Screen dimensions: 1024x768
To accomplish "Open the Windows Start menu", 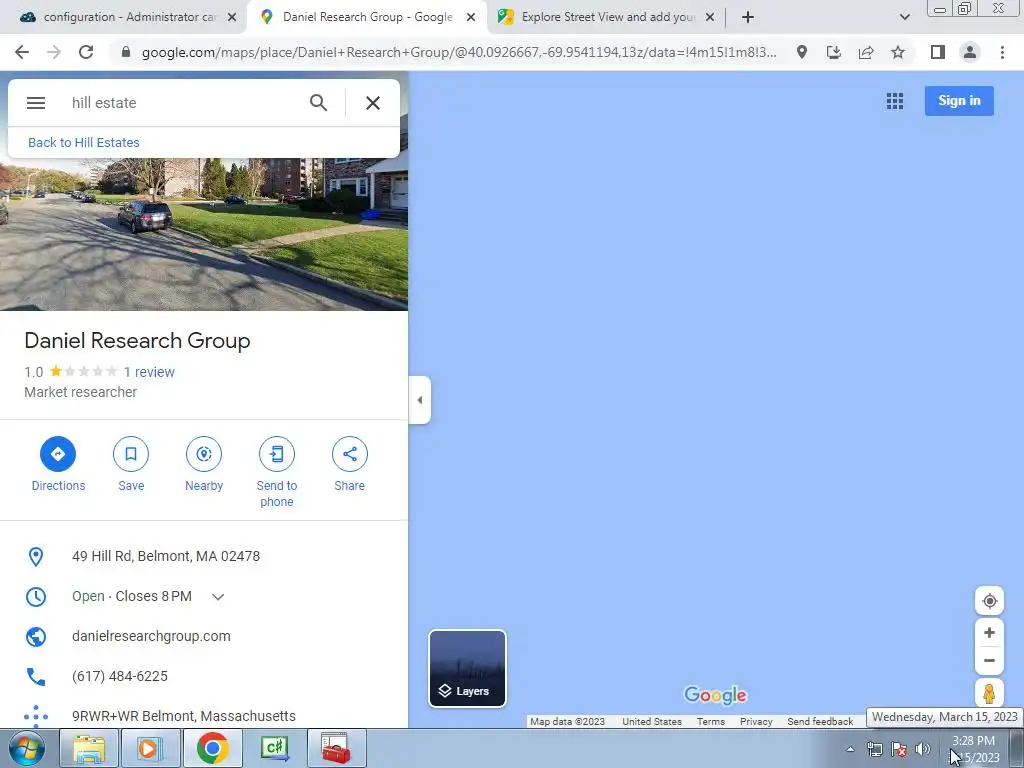I will [26, 748].
